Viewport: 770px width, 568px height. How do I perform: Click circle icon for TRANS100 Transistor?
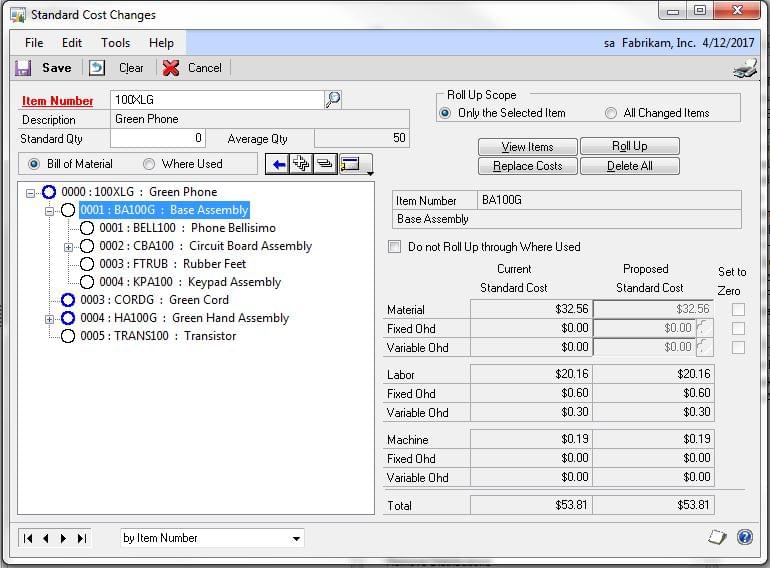pyautogui.click(x=68, y=336)
